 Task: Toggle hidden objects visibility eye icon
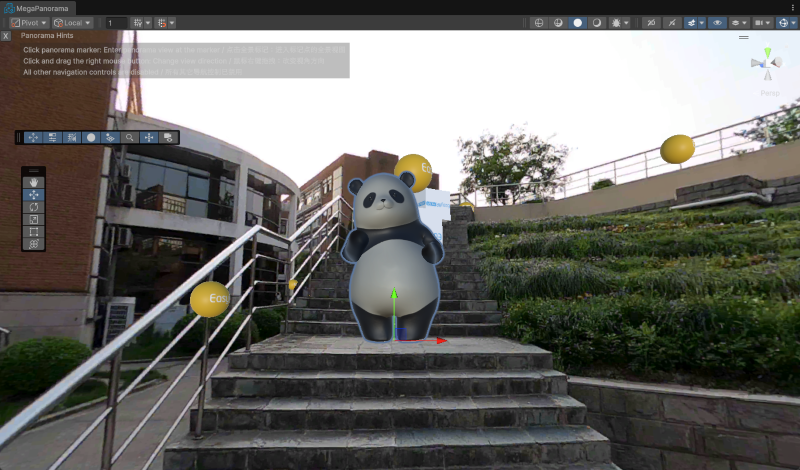717,23
